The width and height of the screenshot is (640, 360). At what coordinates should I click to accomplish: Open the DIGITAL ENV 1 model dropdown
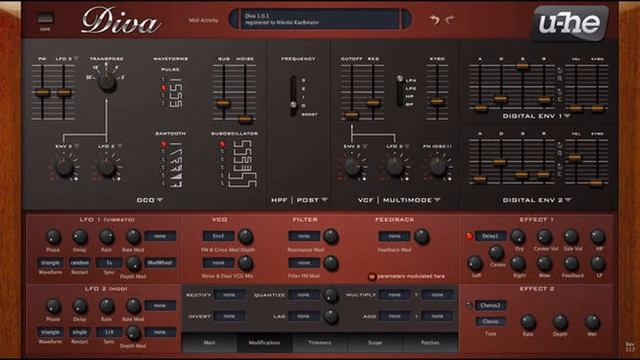point(536,116)
